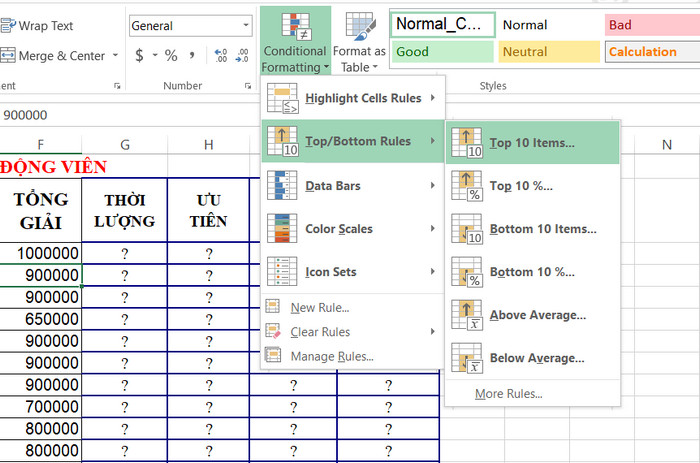700x463 pixels.
Task: Expand arrow next to Clear Rules
Action: 433,331
